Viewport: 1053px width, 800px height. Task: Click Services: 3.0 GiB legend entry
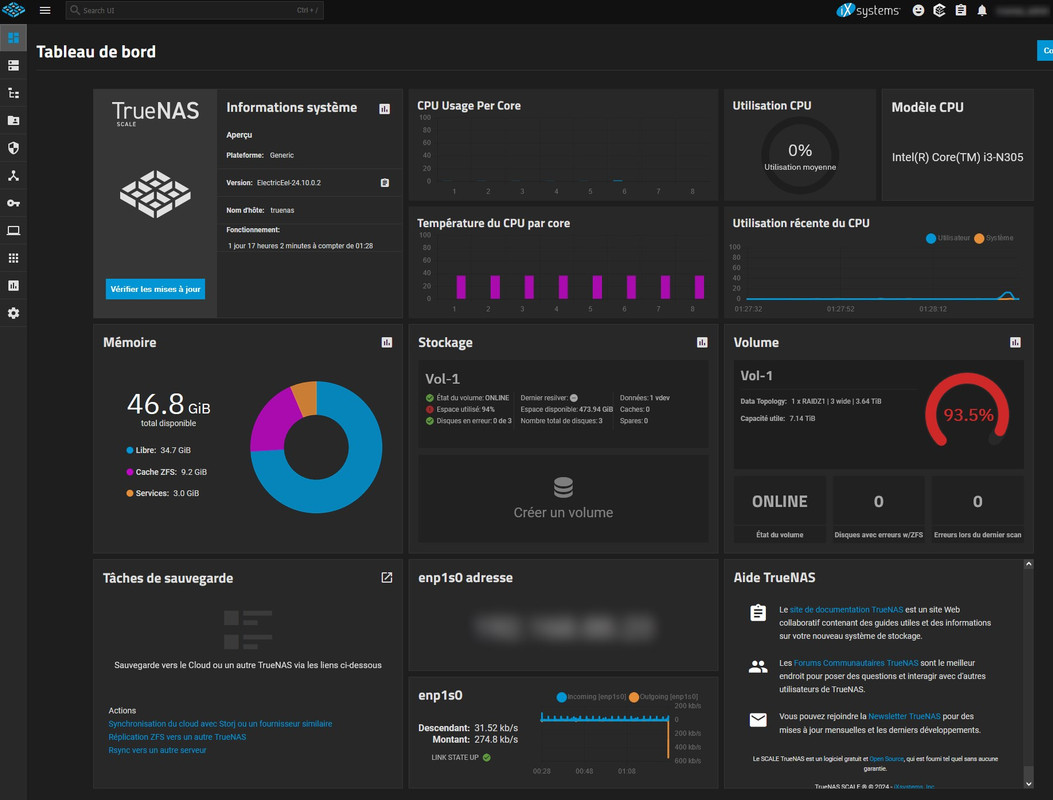point(163,494)
